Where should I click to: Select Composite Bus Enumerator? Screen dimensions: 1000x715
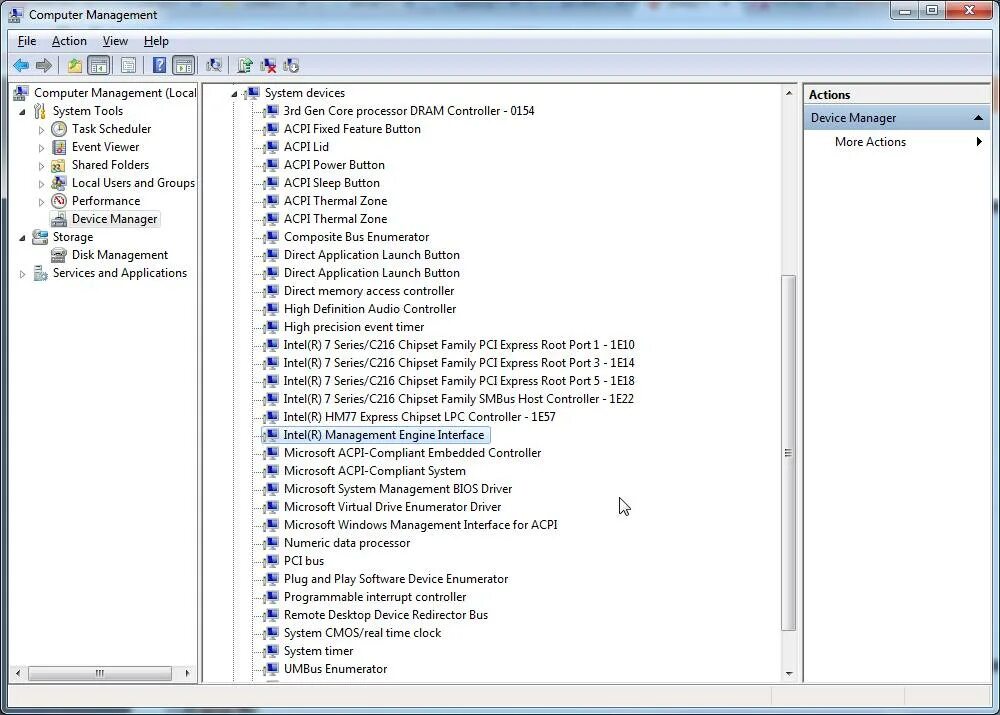(x=356, y=237)
